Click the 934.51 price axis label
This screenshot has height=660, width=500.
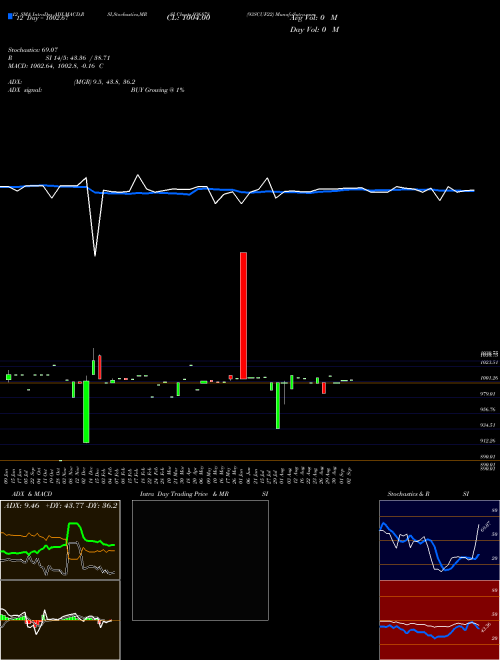tap(489, 425)
